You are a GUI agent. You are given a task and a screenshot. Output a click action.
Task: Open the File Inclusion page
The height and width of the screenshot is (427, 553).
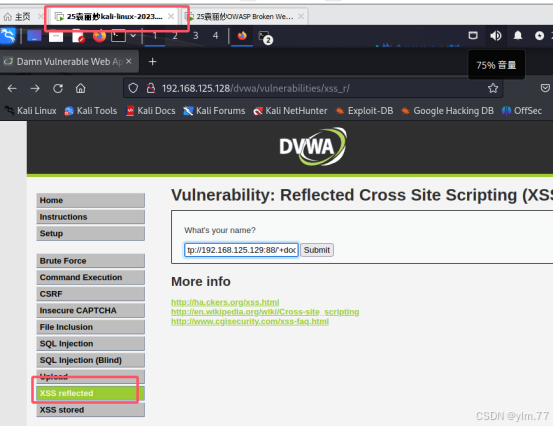91,327
